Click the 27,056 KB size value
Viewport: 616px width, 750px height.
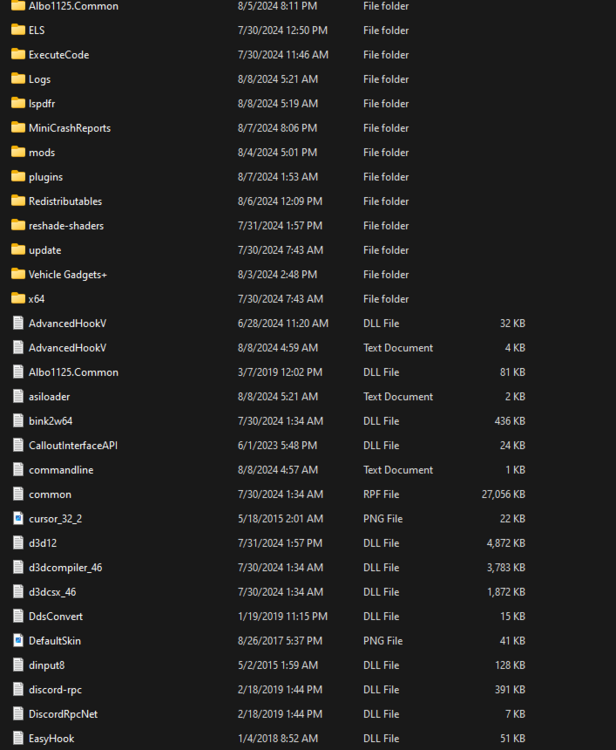503,495
